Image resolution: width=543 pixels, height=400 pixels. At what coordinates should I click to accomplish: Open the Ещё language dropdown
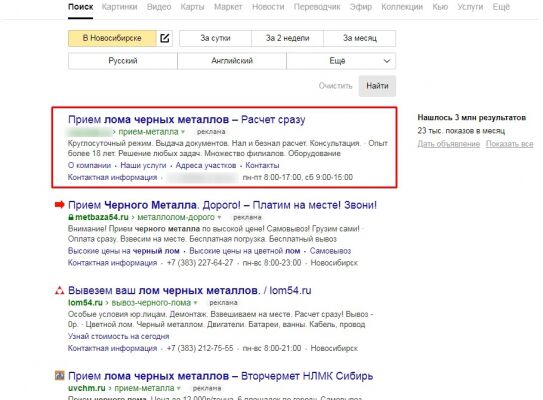pos(341,61)
